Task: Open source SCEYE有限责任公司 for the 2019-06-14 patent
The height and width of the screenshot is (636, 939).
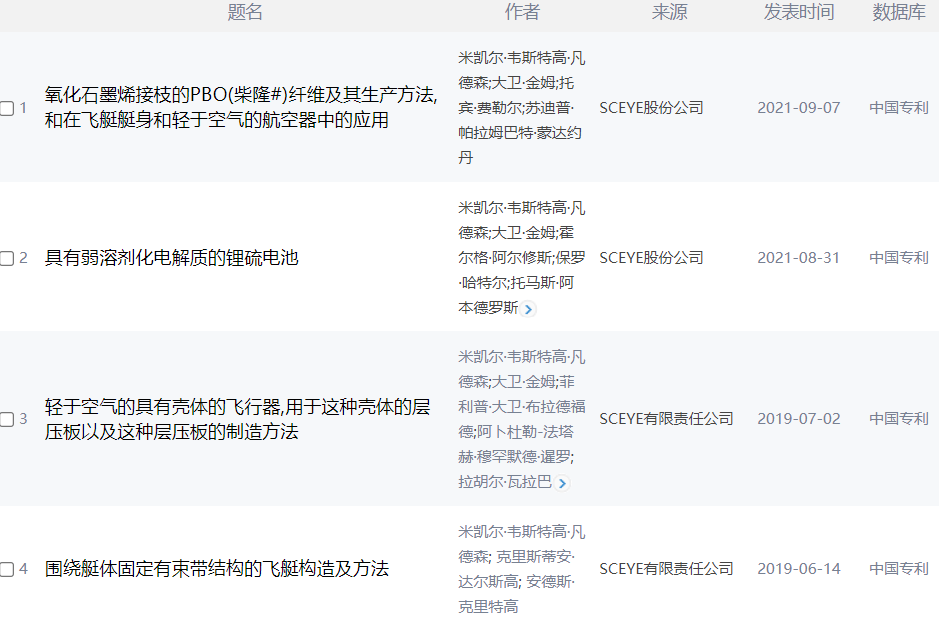Action: click(666, 569)
